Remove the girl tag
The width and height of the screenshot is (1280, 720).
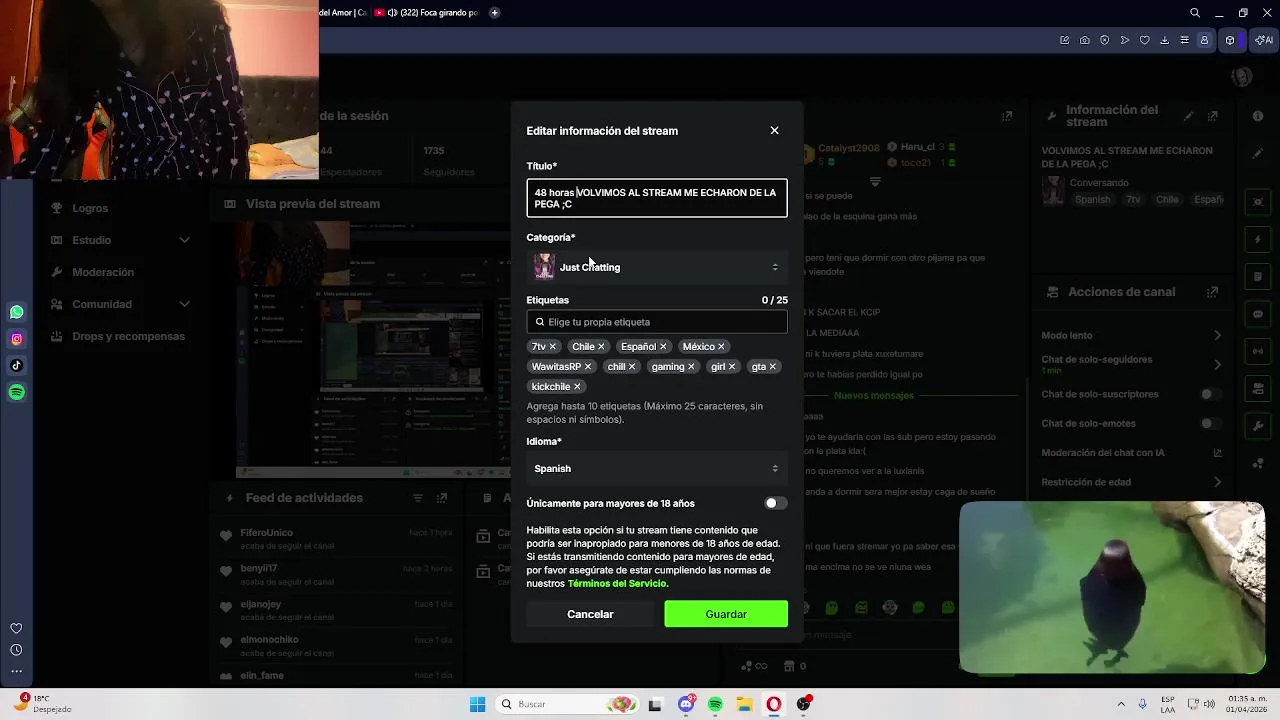(x=732, y=367)
